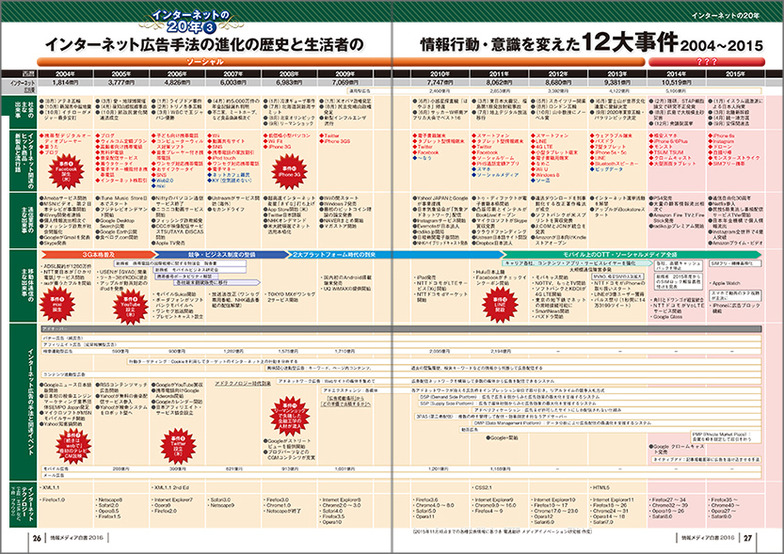Image resolution: width=784 pixels, height=554 pixels.
Task: Select the page number 27 footer
Action: point(748,538)
